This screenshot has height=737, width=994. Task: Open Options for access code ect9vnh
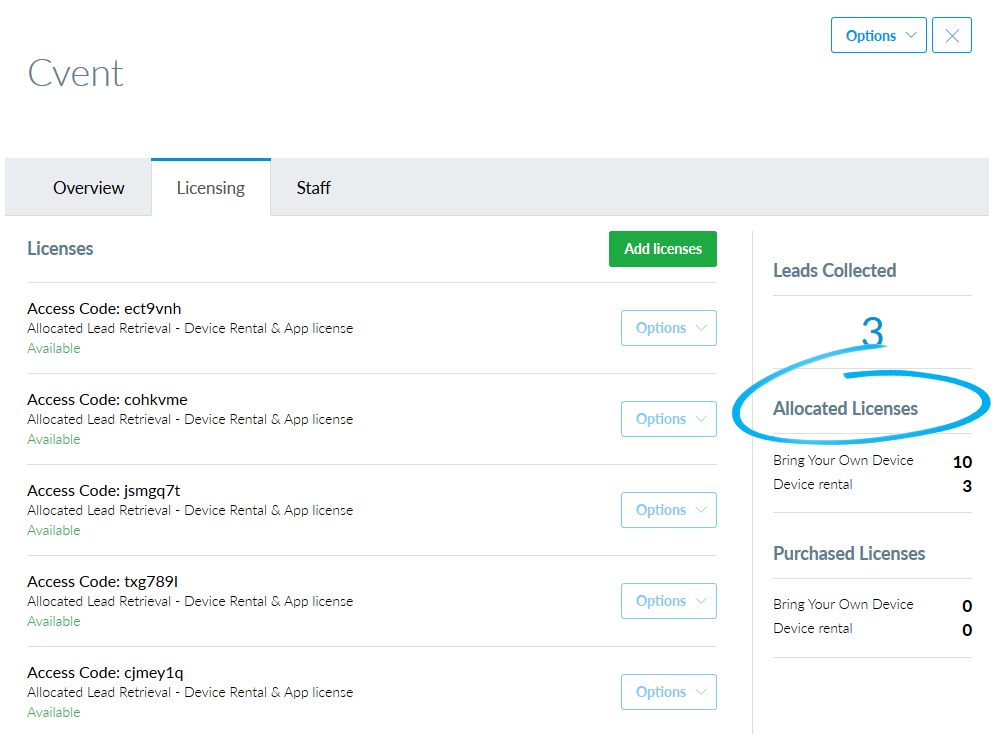click(668, 327)
